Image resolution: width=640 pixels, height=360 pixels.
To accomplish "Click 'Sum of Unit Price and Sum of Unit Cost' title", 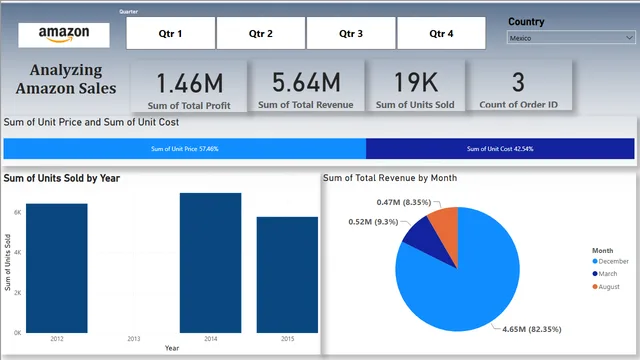I will [x=91, y=122].
